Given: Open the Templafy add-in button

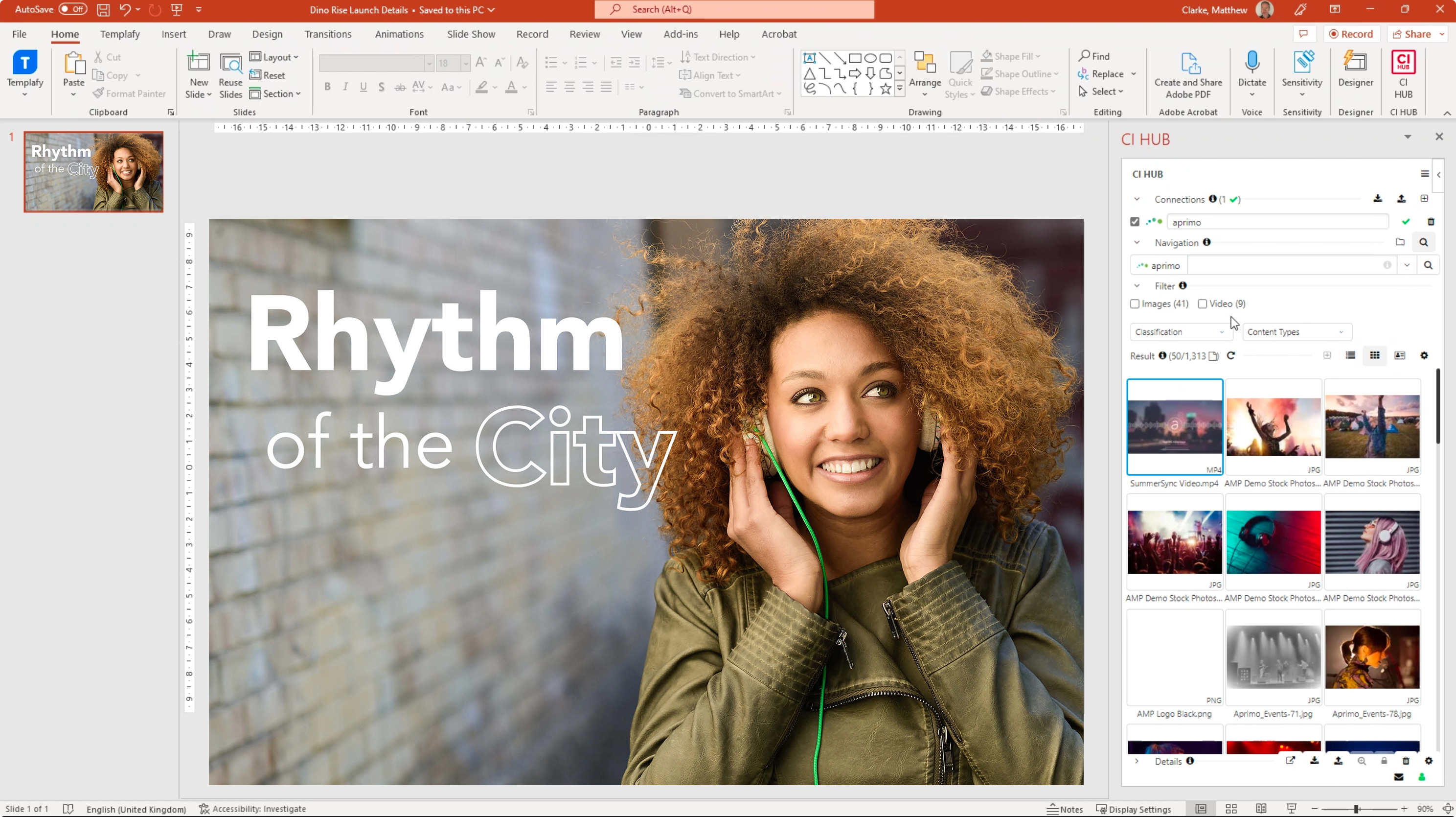Looking at the screenshot, I should (25, 73).
